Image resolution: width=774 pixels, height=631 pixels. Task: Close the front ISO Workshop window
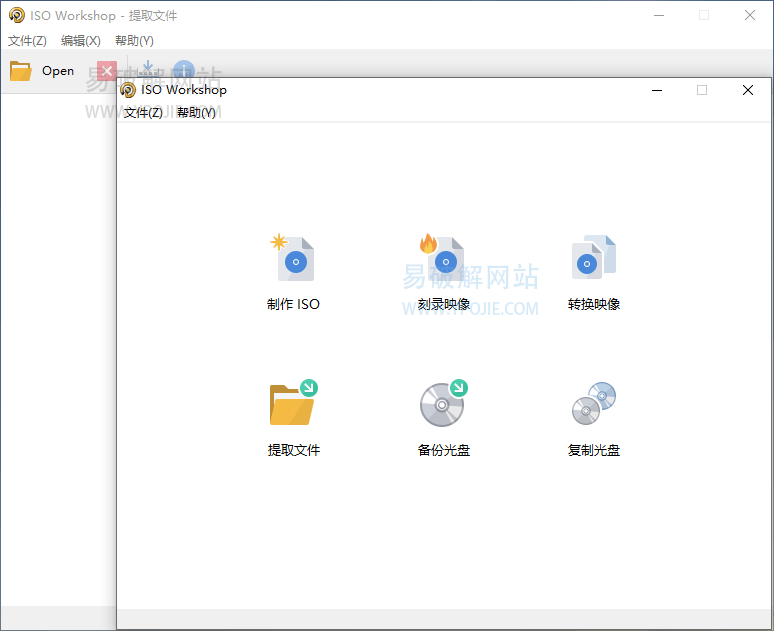pyautogui.click(x=748, y=90)
